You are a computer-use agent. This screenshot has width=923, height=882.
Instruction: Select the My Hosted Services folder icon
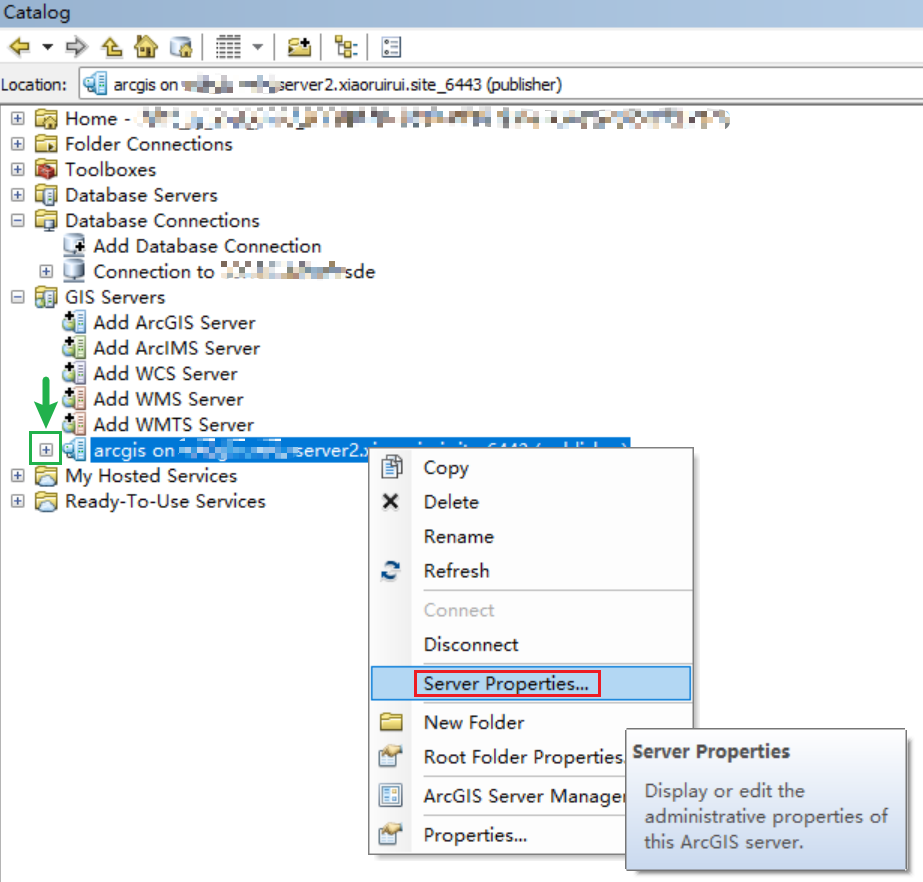(46, 475)
